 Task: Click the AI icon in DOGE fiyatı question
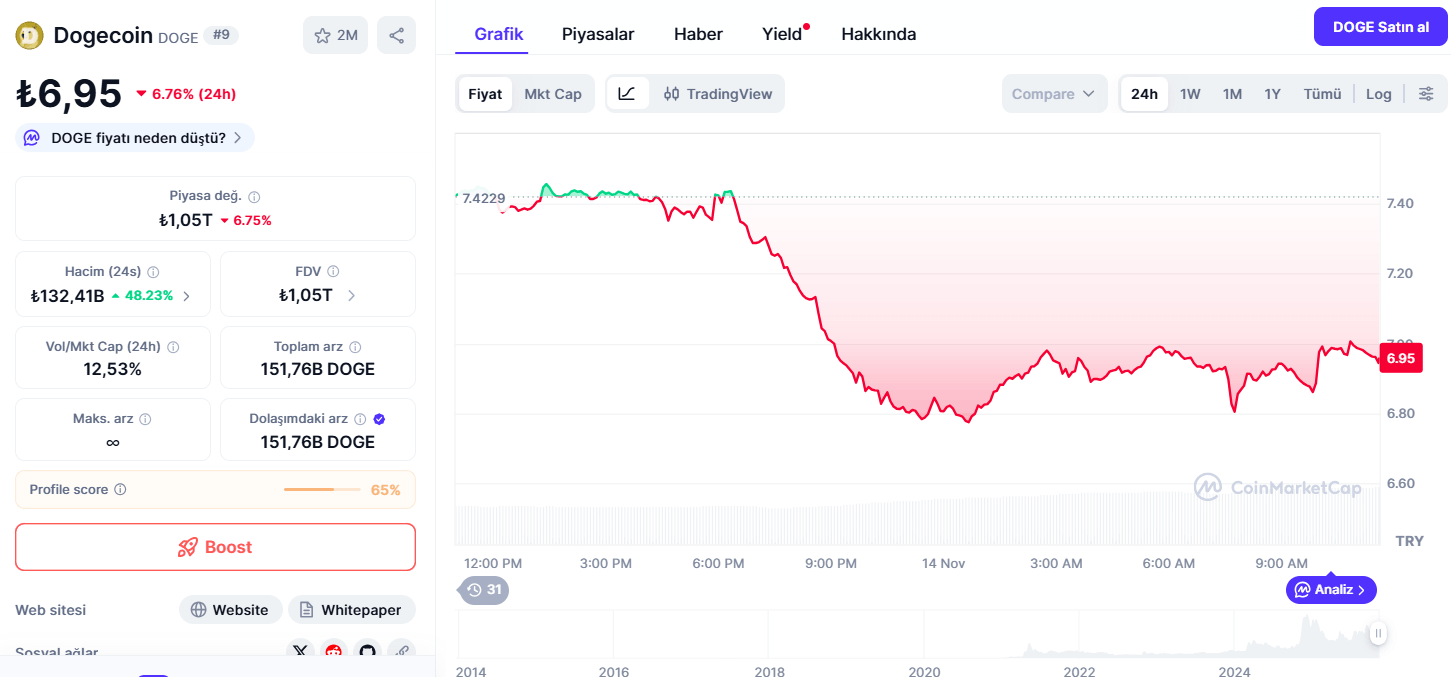tap(32, 138)
